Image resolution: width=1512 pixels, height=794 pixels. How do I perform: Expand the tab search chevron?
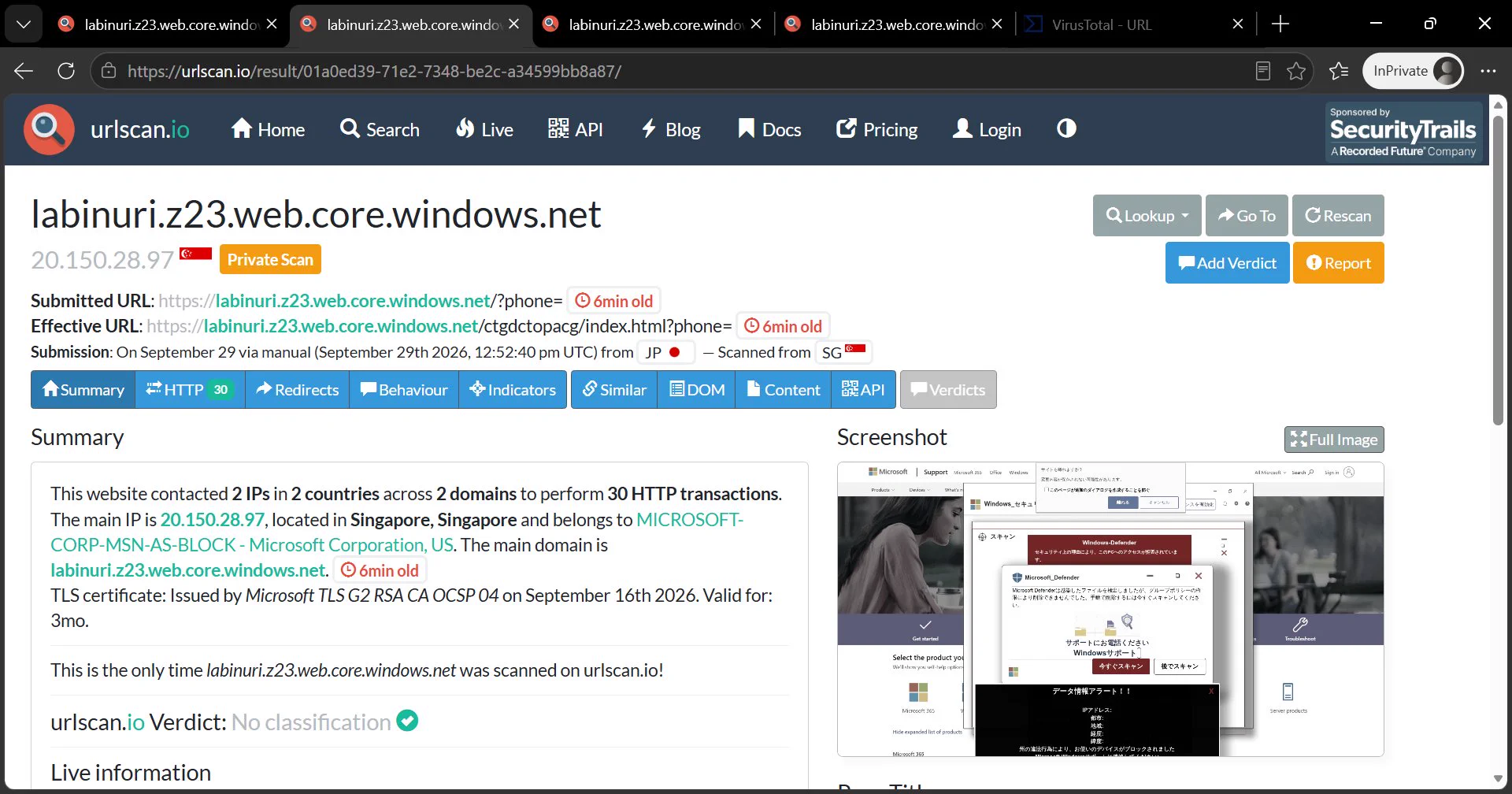(x=24, y=24)
